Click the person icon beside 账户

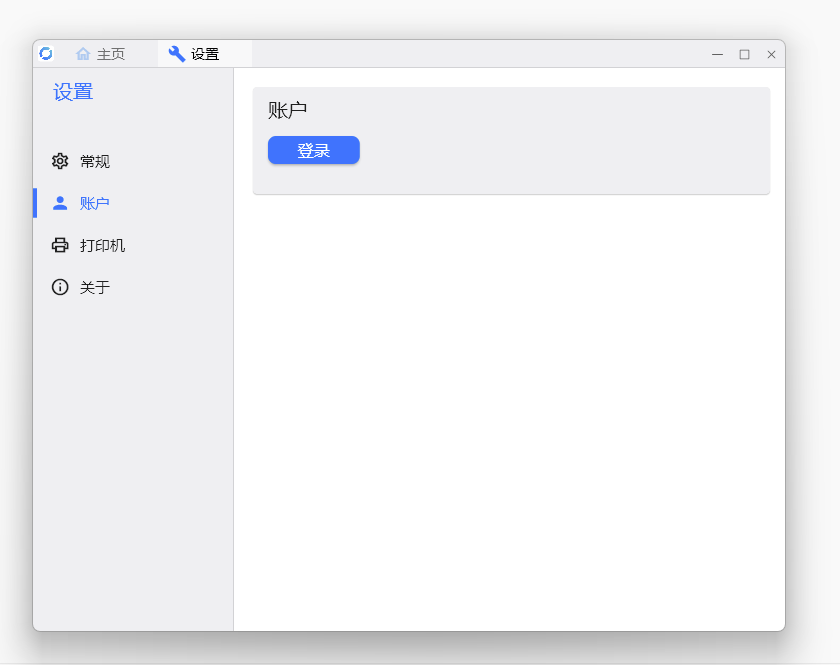60,203
